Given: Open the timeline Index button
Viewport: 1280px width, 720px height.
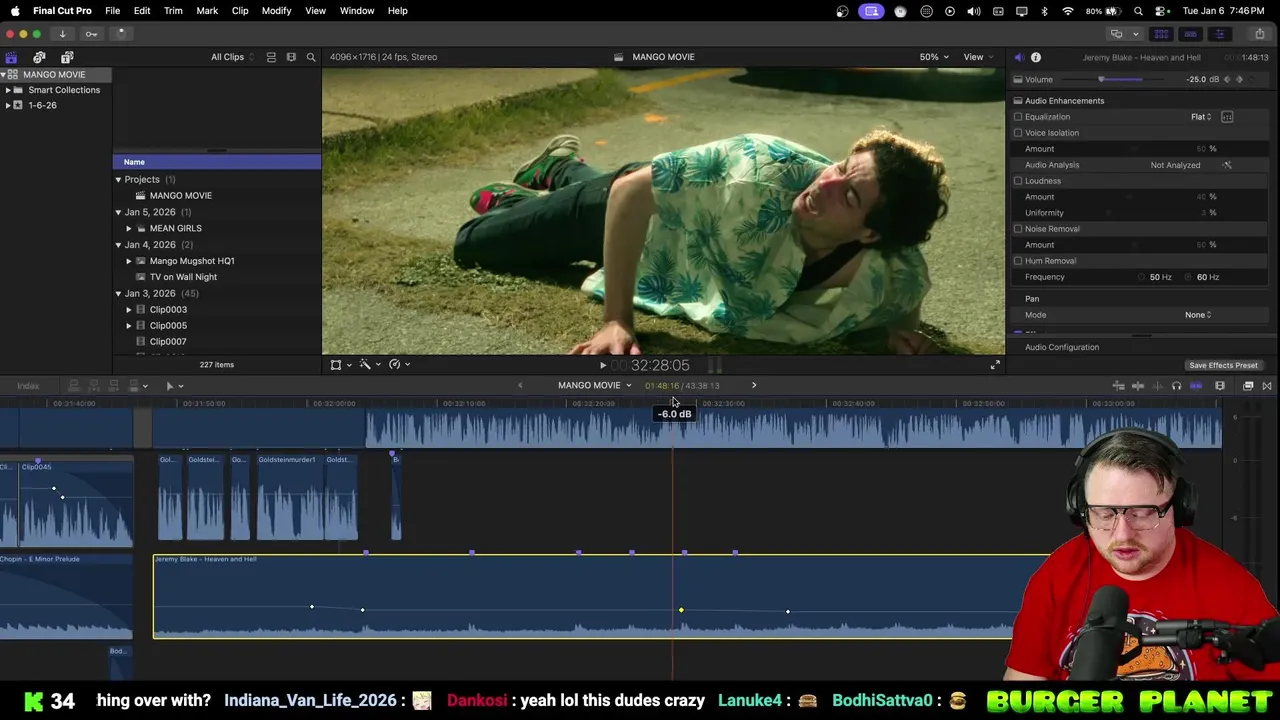Looking at the screenshot, I should pyautogui.click(x=28, y=386).
